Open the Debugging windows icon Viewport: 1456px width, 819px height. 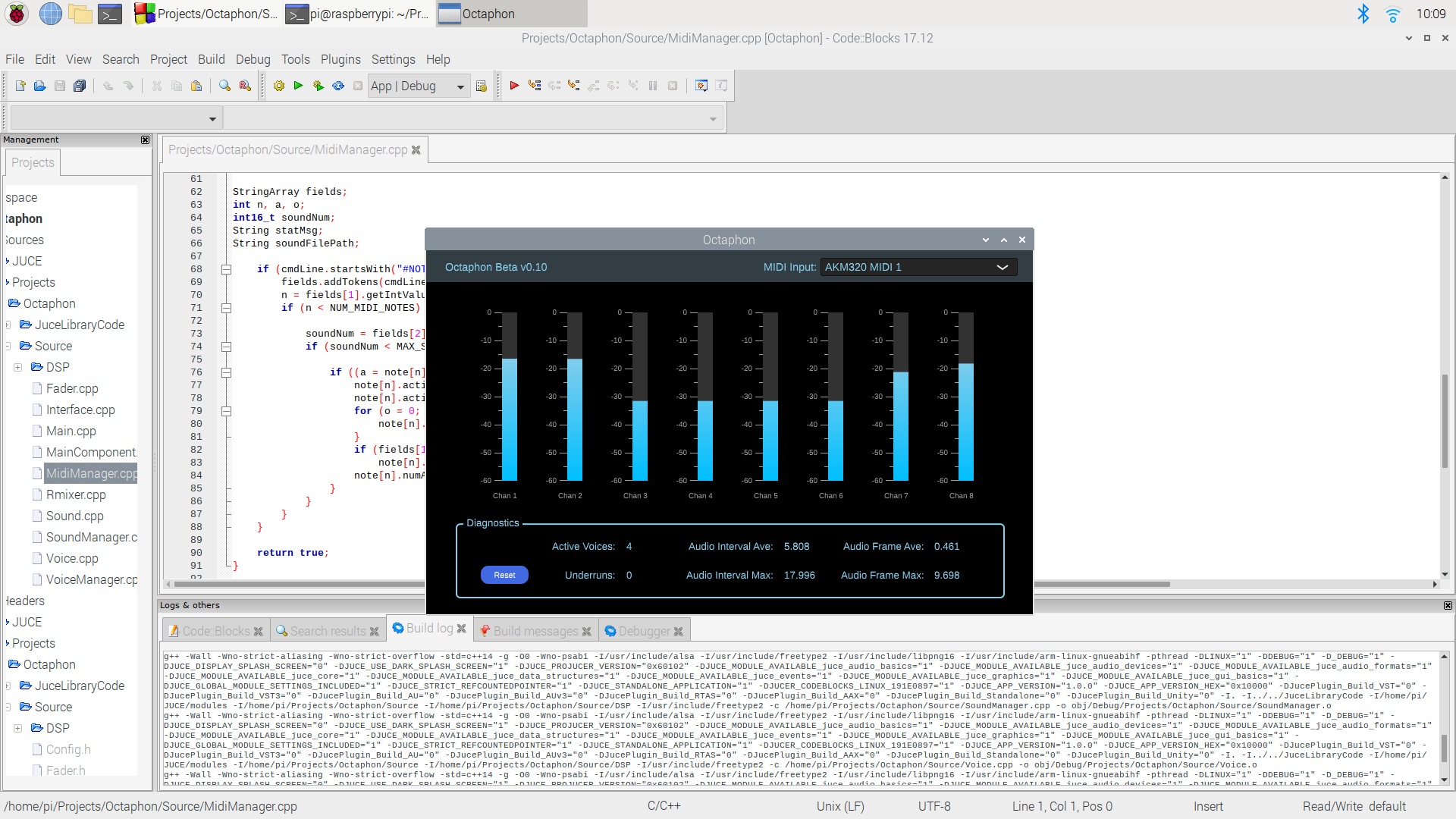[701, 86]
